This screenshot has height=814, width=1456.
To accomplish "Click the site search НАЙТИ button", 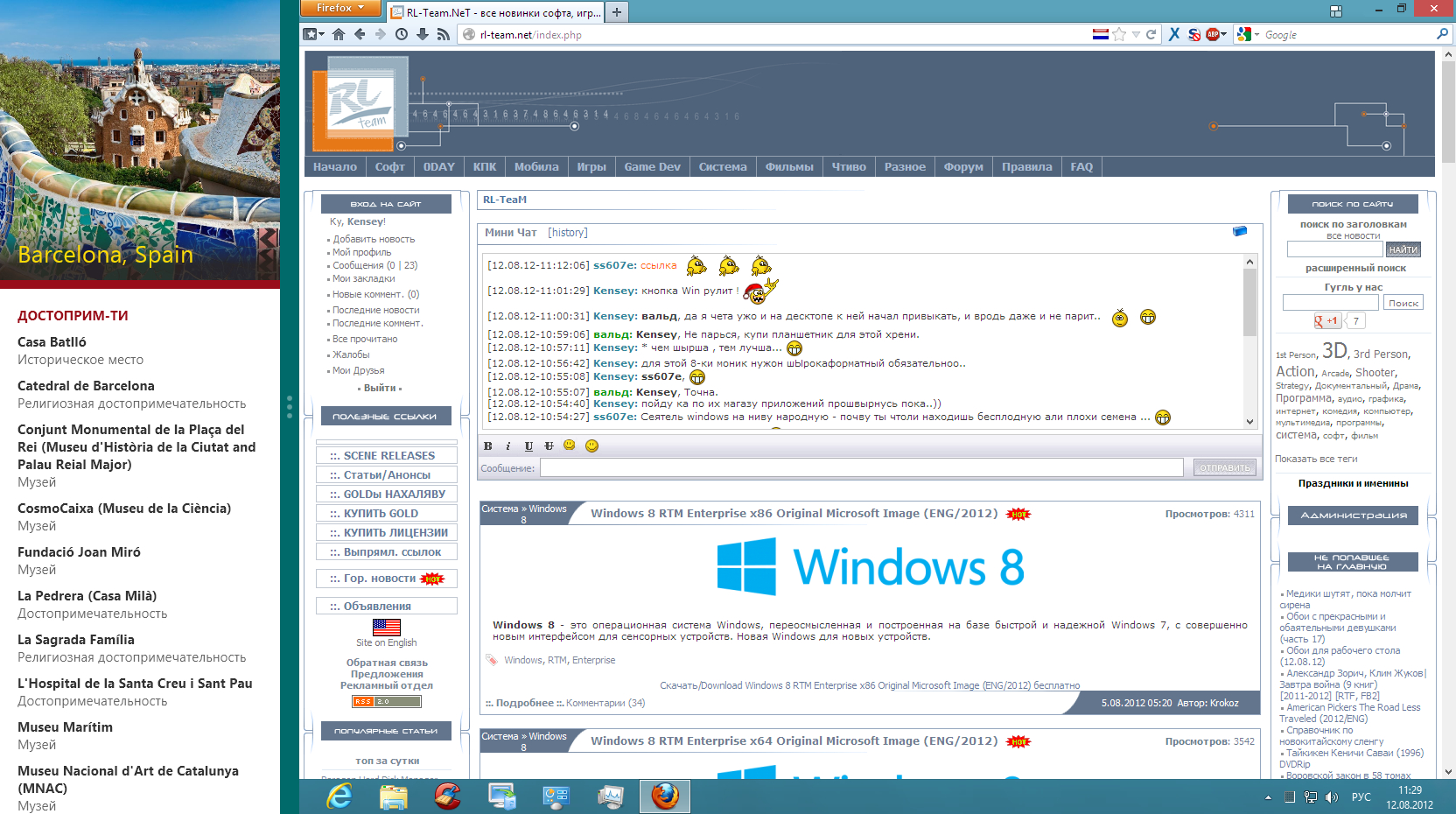I will [1403, 249].
